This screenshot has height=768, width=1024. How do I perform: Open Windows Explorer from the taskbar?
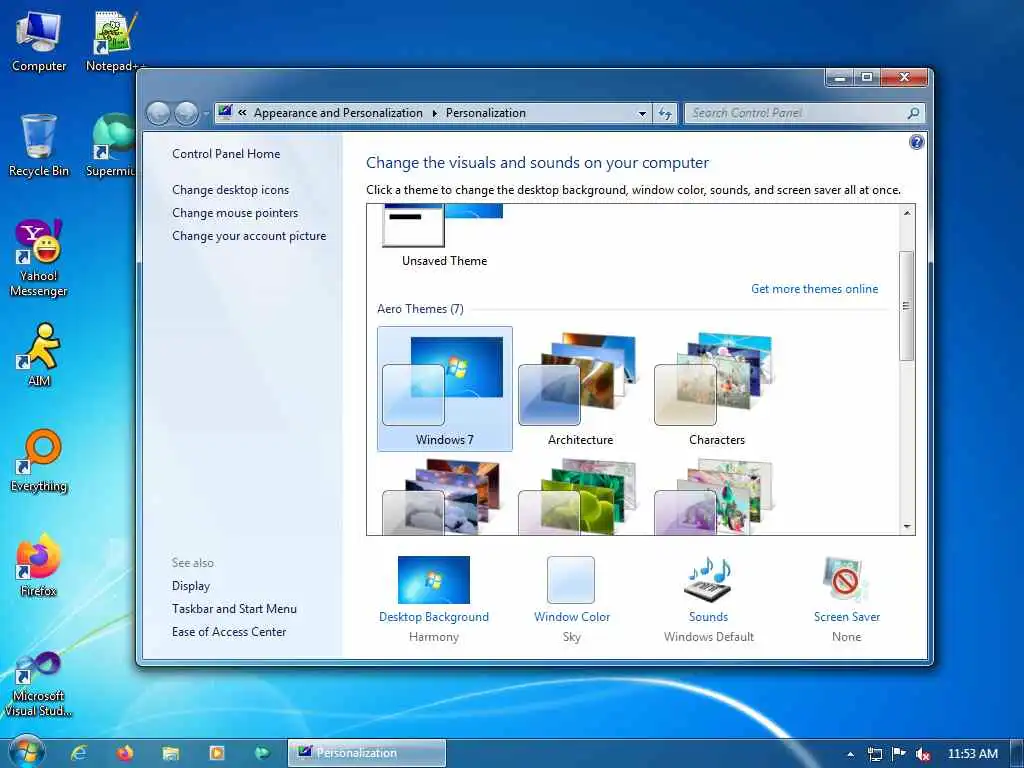tap(170, 753)
